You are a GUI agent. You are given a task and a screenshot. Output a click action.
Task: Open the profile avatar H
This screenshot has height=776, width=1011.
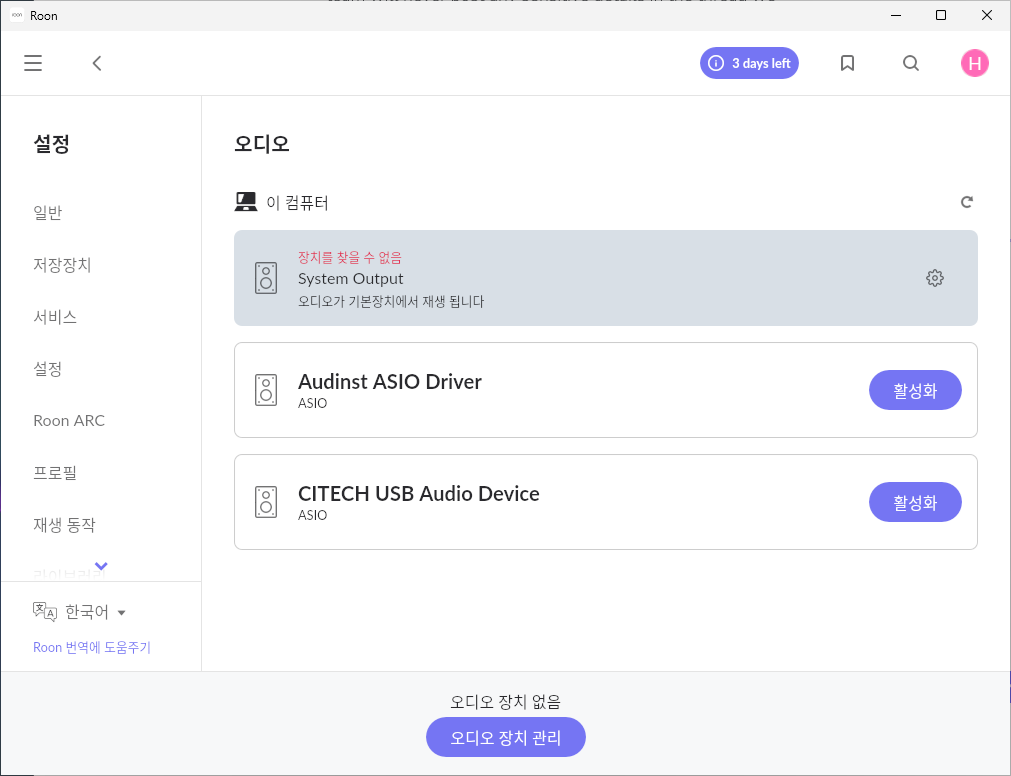point(974,64)
